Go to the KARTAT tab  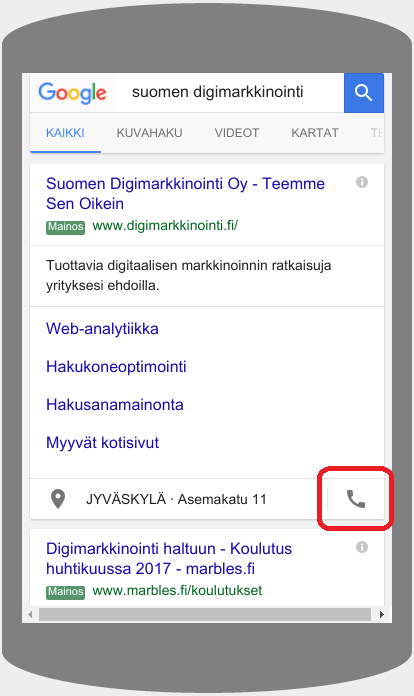point(315,133)
